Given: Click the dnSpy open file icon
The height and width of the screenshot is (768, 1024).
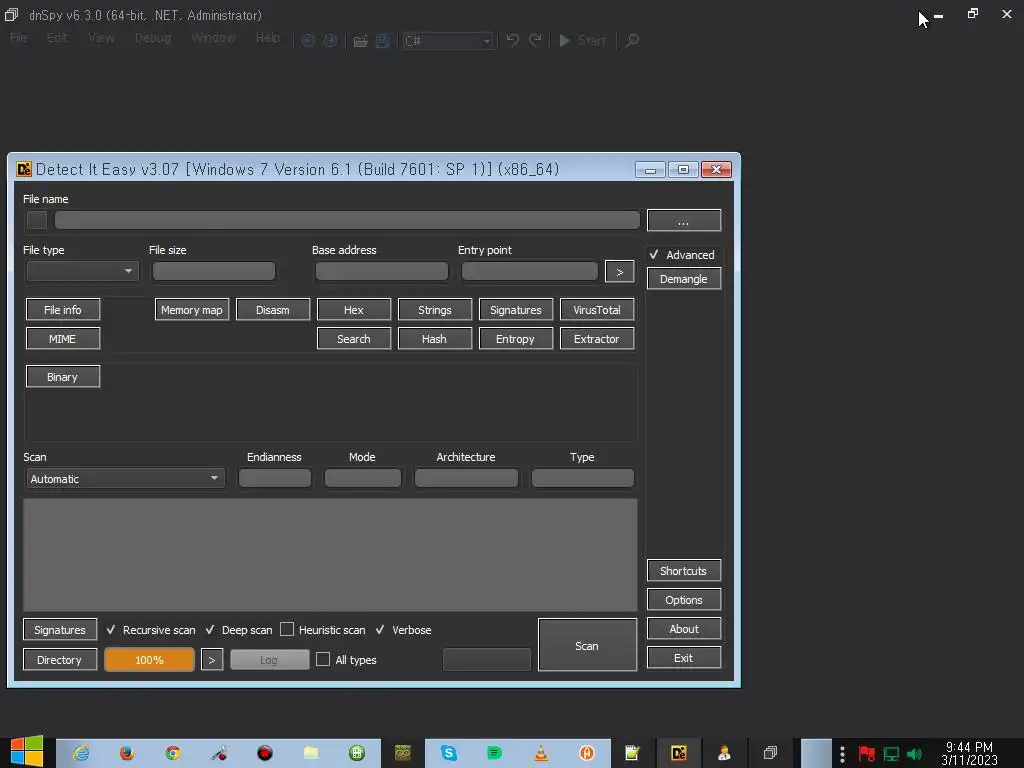Looking at the screenshot, I should 360,41.
